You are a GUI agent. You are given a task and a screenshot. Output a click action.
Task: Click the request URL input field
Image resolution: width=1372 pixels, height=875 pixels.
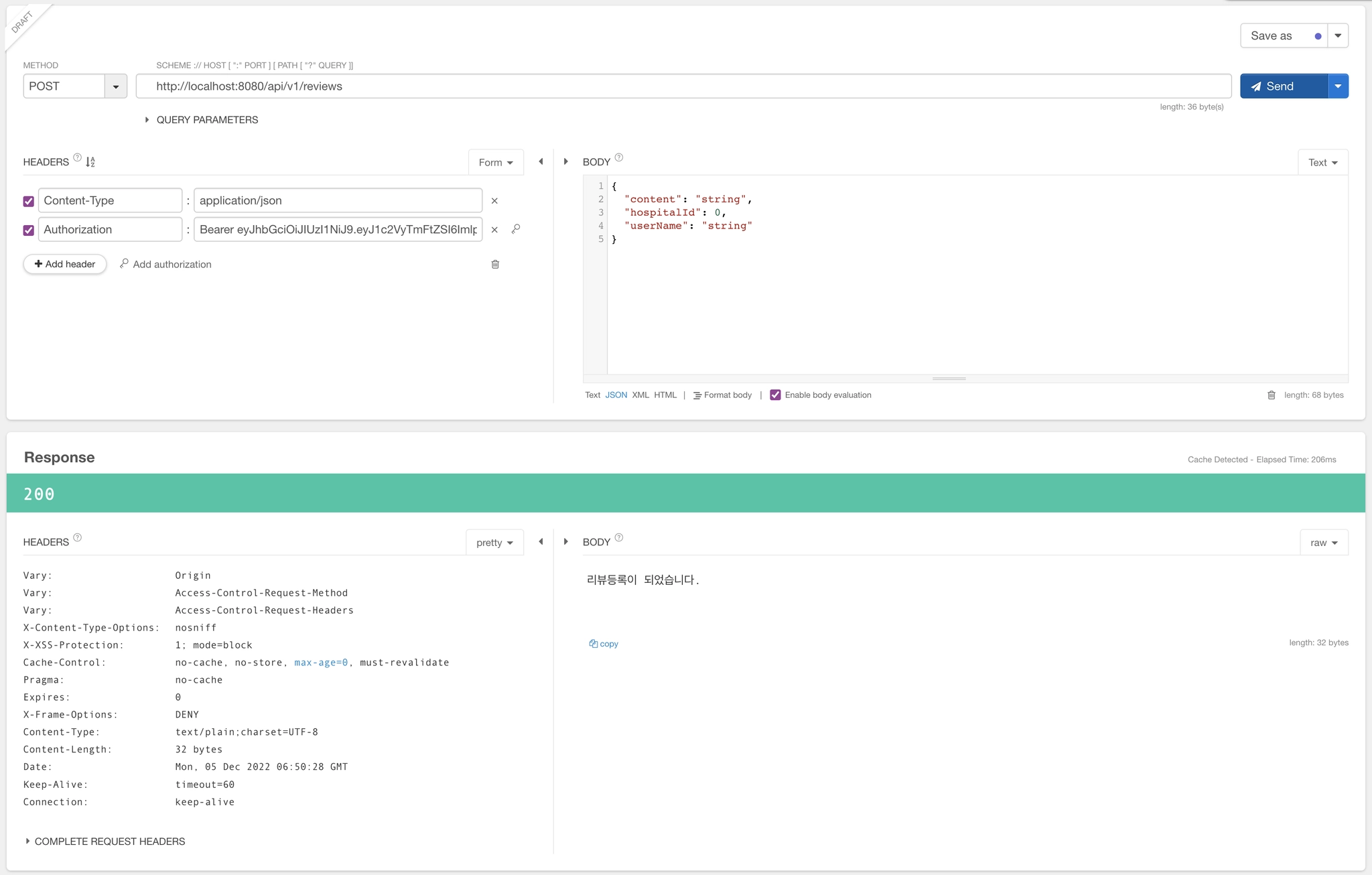(683, 86)
